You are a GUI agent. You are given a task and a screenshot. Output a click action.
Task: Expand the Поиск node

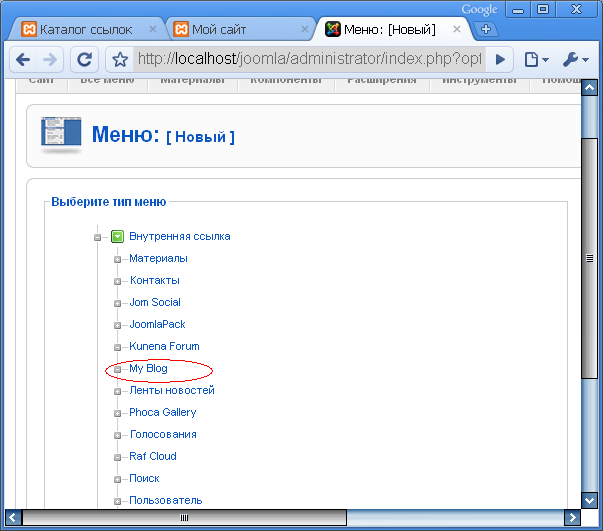(117, 479)
